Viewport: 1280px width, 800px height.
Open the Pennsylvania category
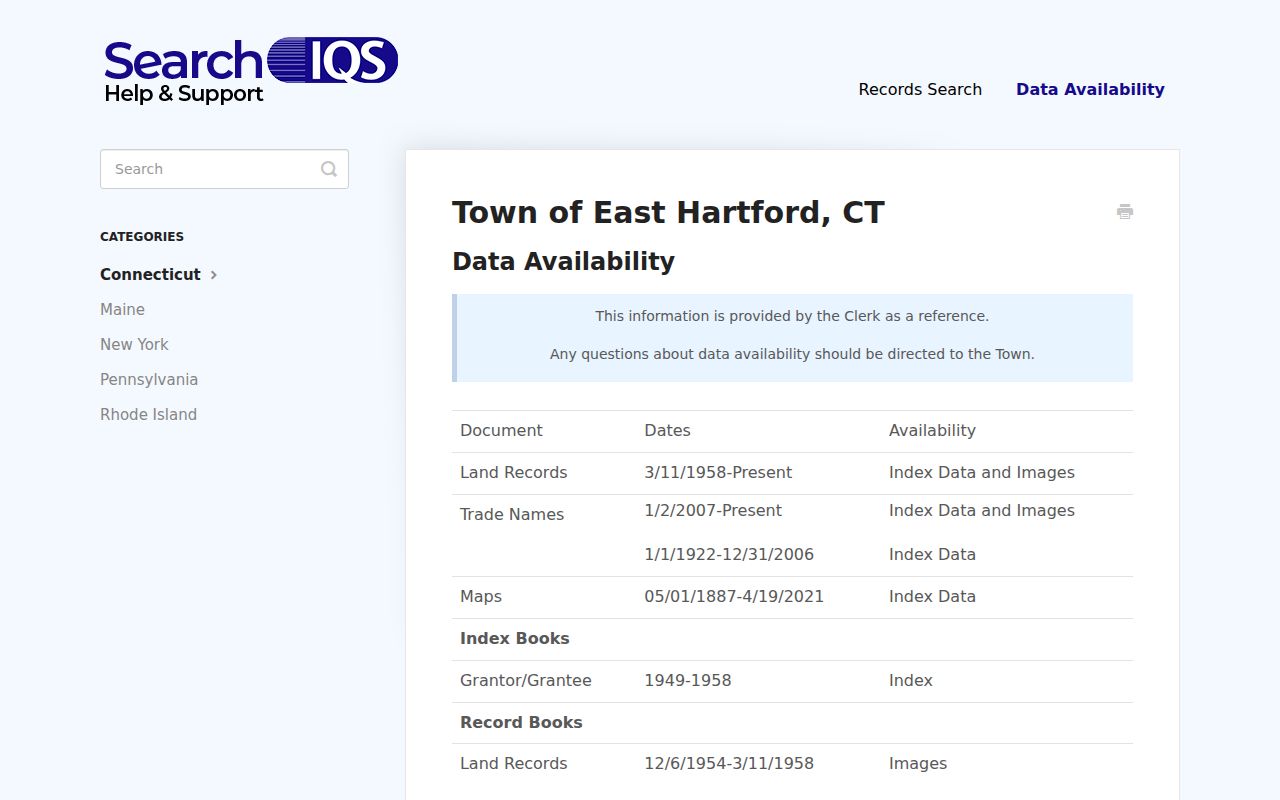149,379
